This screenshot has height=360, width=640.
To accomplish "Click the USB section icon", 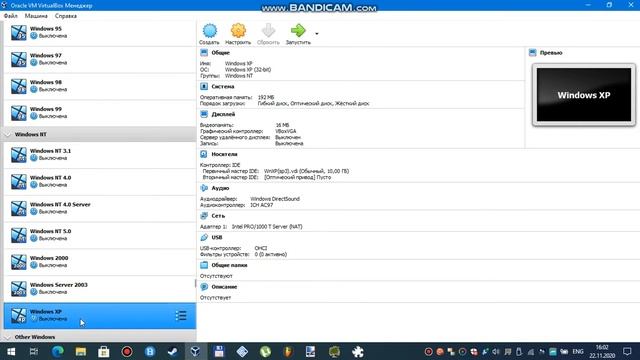I will point(204,237).
